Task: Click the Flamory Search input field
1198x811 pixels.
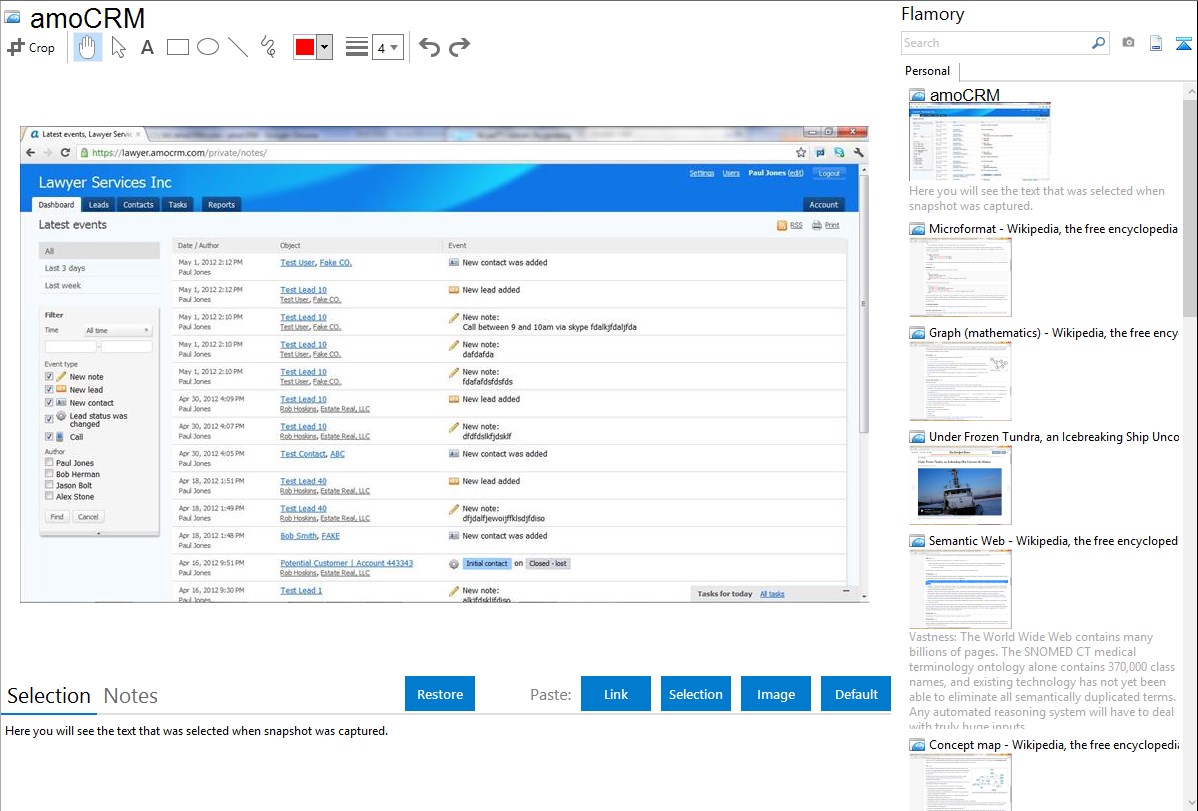Action: [x=996, y=43]
